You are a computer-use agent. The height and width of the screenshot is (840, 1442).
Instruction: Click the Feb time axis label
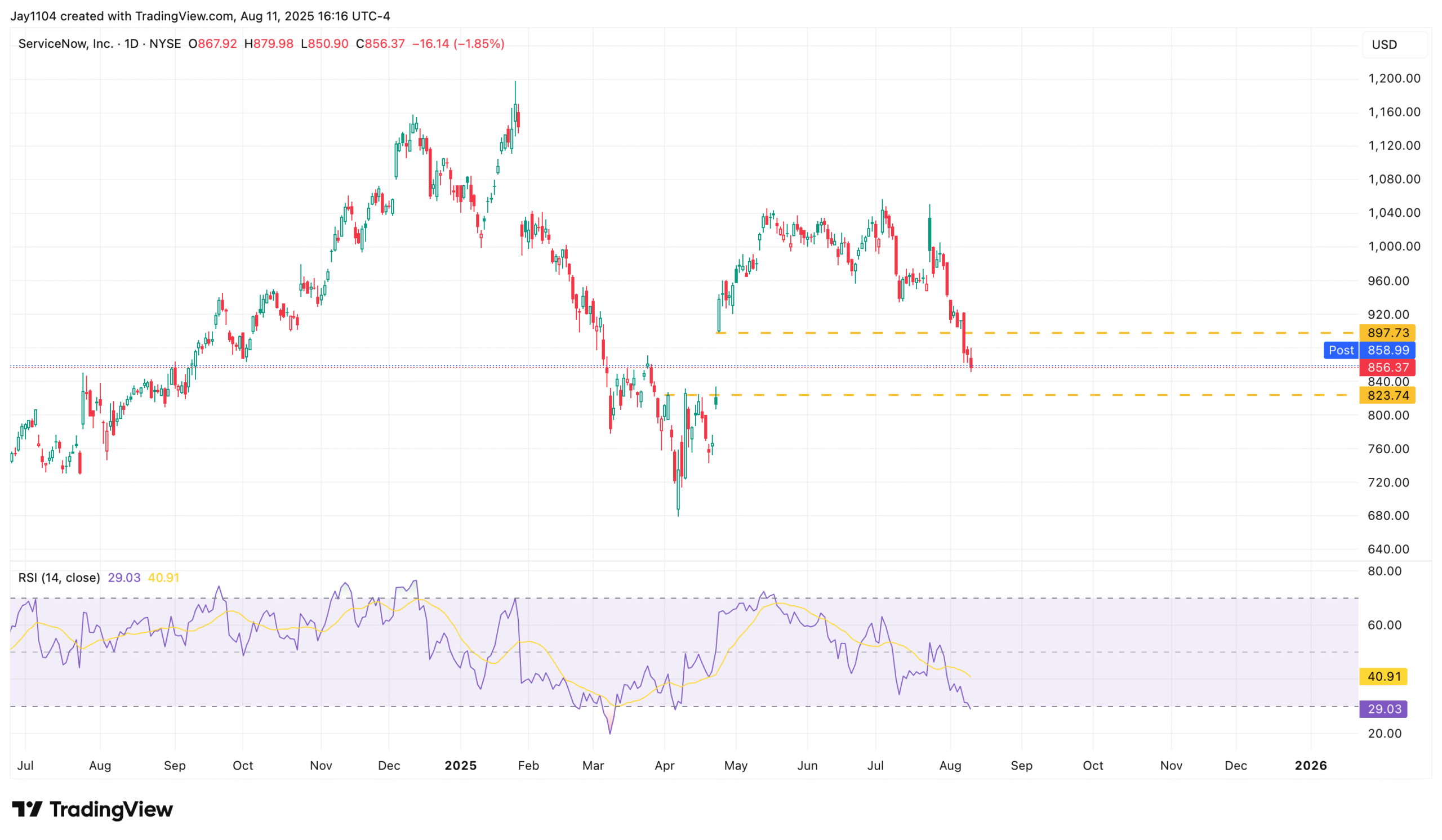[528, 766]
